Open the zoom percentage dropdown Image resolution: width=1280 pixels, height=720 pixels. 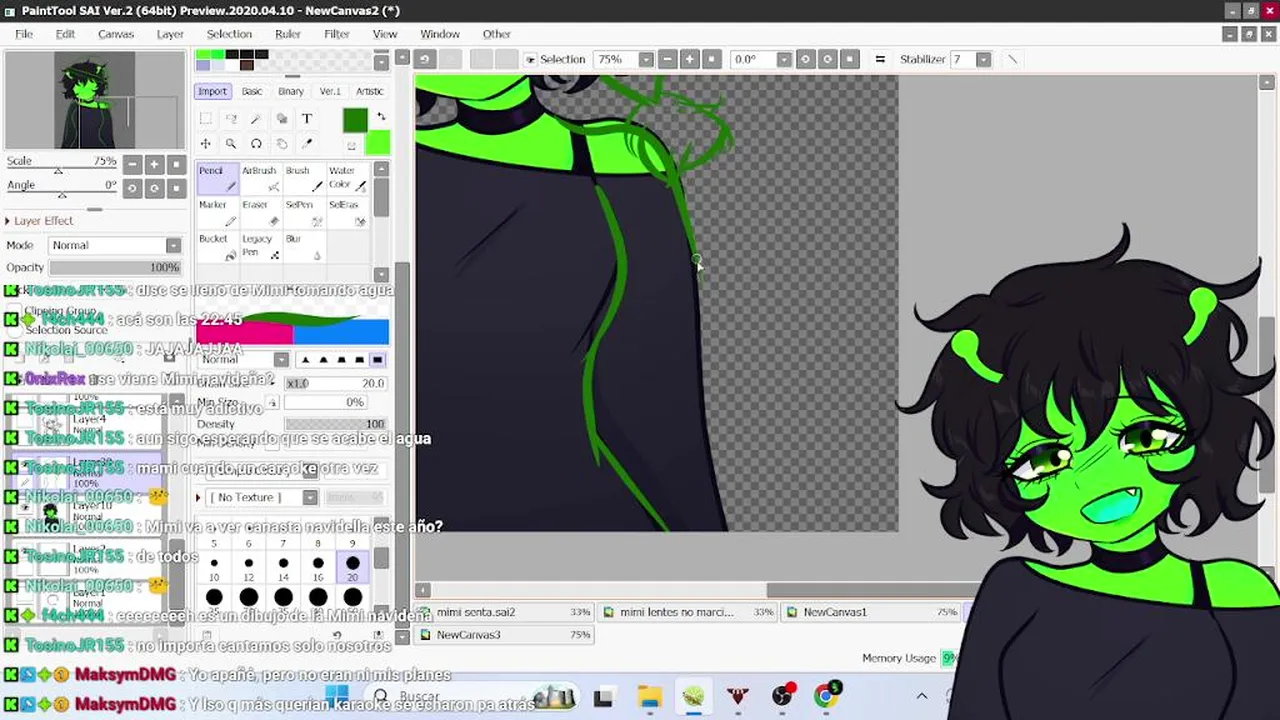tap(646, 59)
